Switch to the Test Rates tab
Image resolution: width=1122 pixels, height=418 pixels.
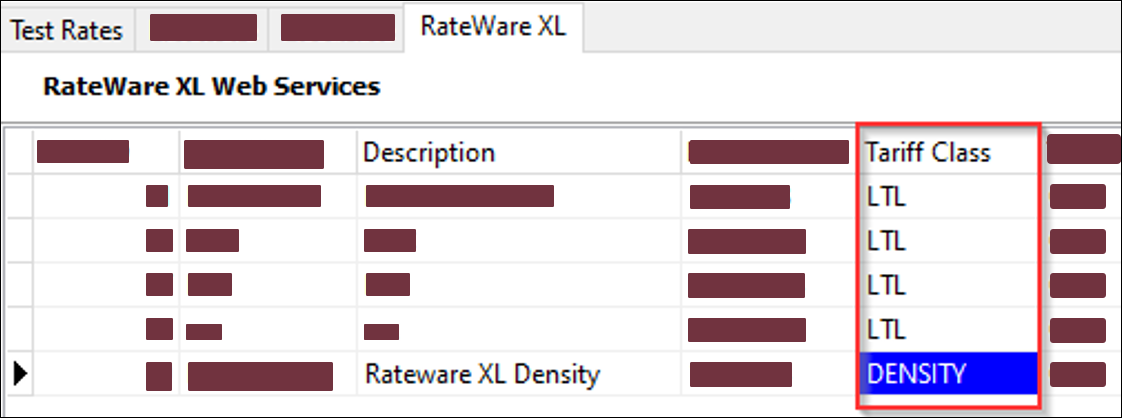tap(66, 30)
